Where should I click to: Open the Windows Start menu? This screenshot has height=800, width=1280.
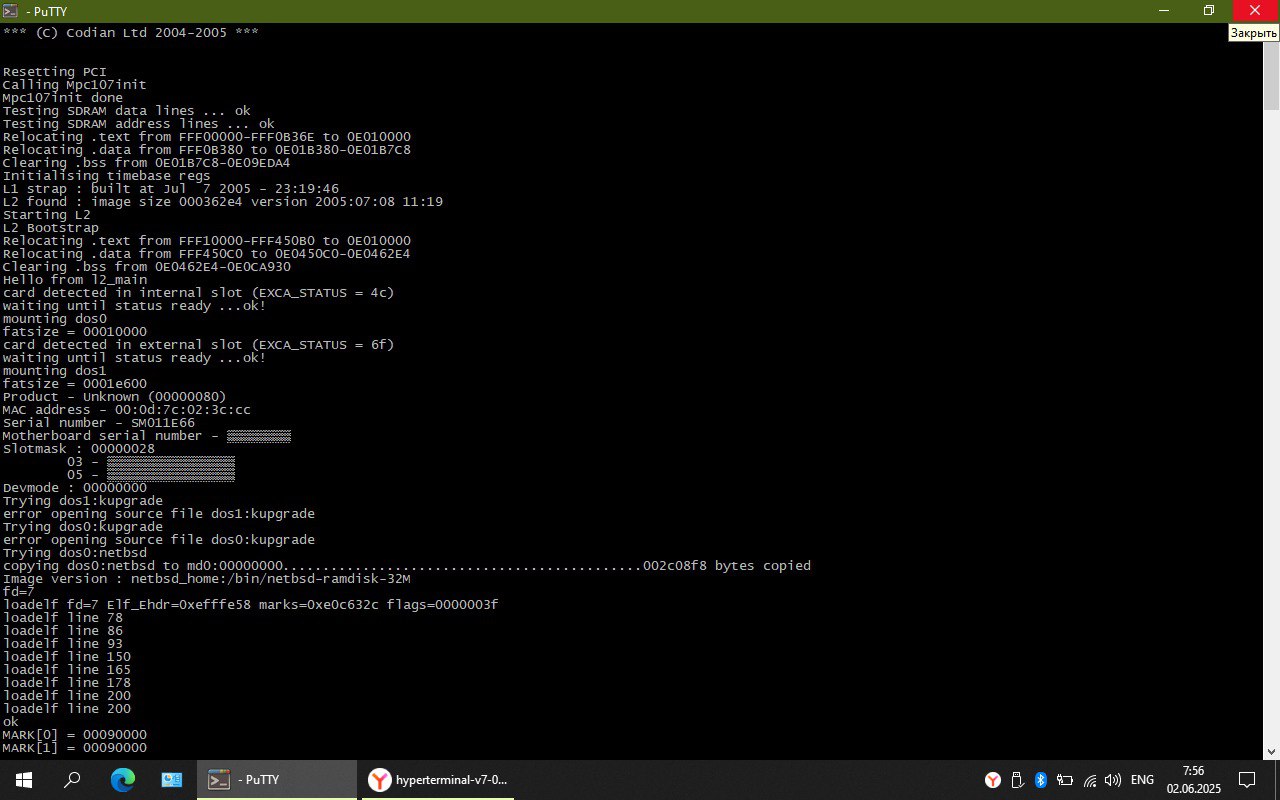tap(23, 780)
